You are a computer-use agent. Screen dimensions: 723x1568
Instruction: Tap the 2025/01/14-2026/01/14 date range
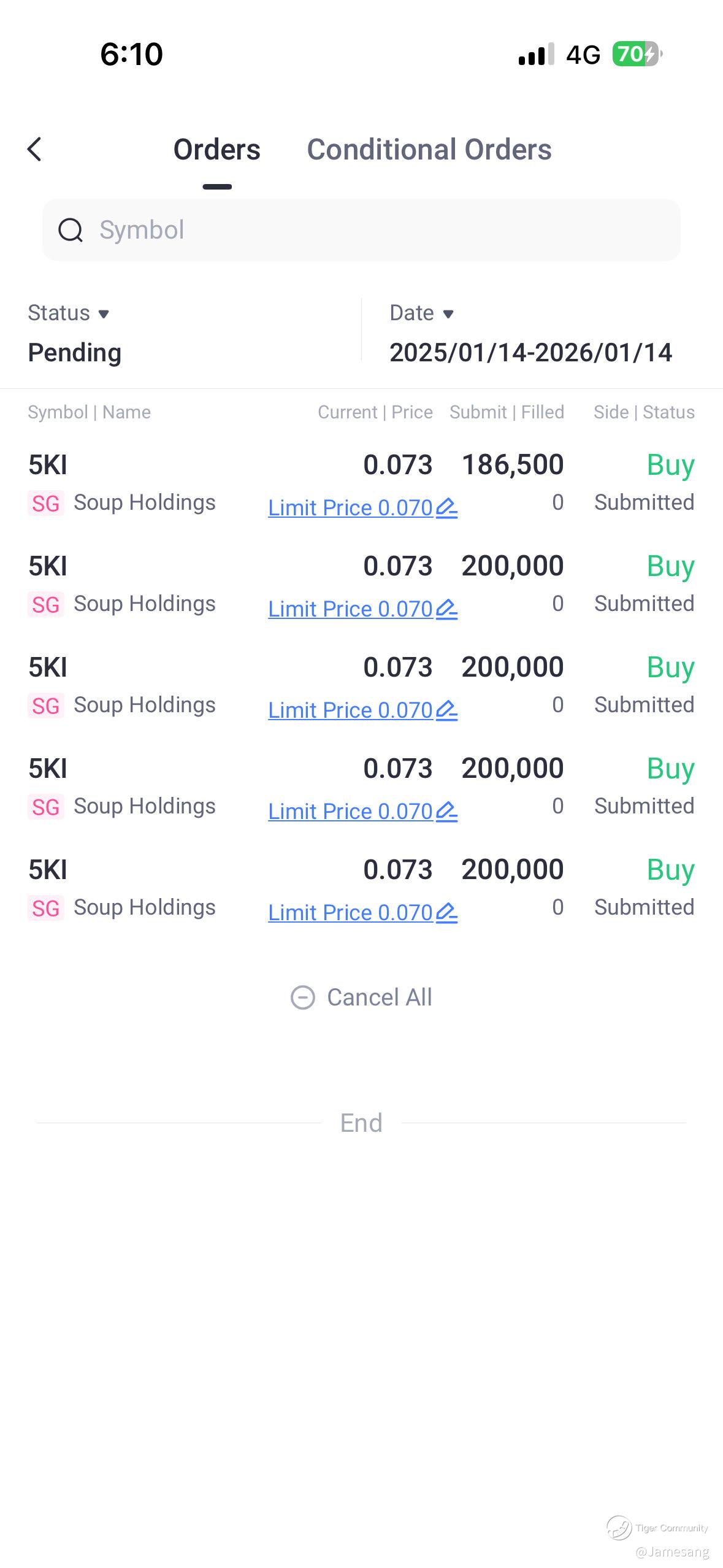click(530, 353)
